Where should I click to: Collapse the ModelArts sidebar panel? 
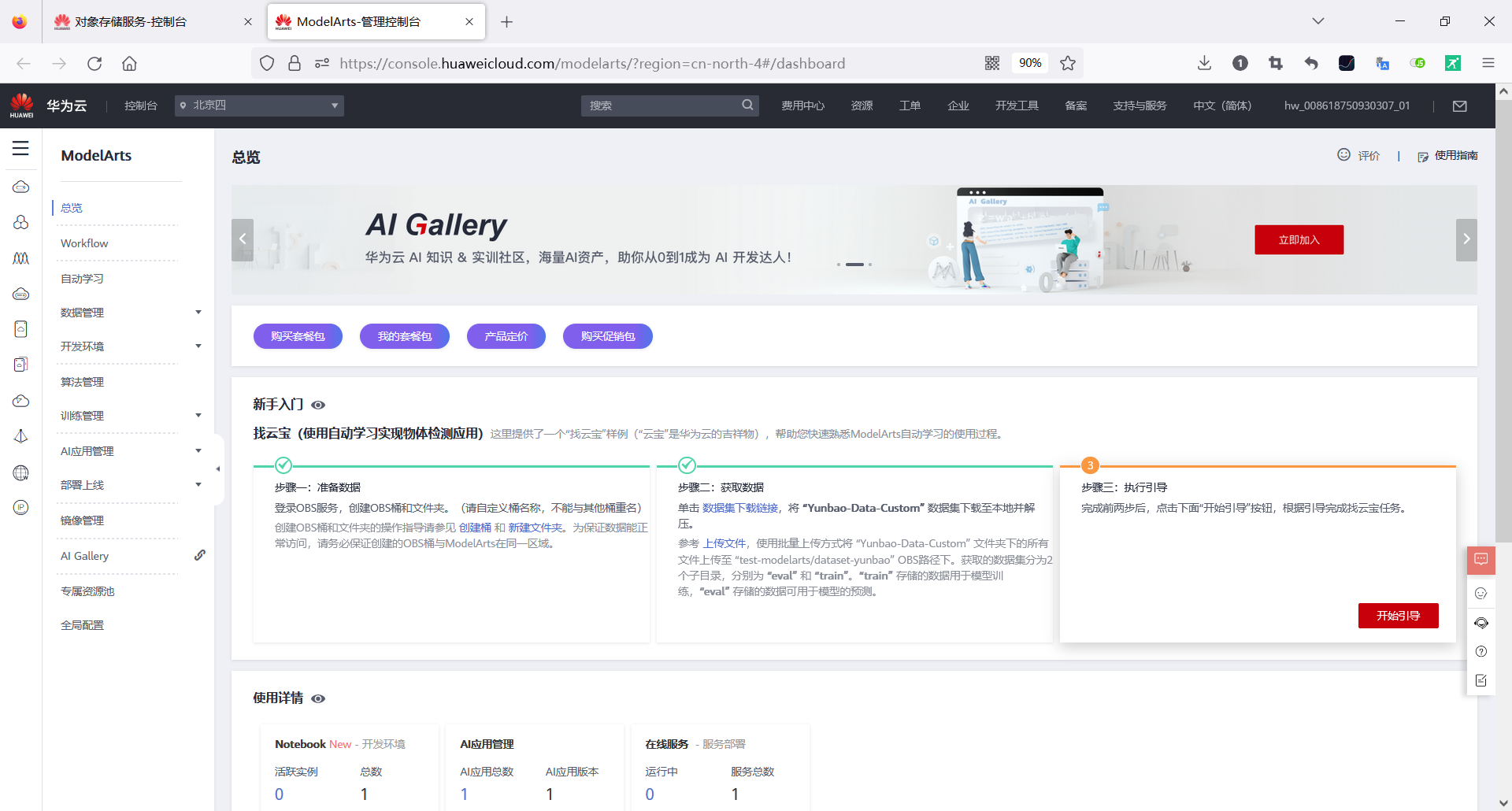point(218,468)
